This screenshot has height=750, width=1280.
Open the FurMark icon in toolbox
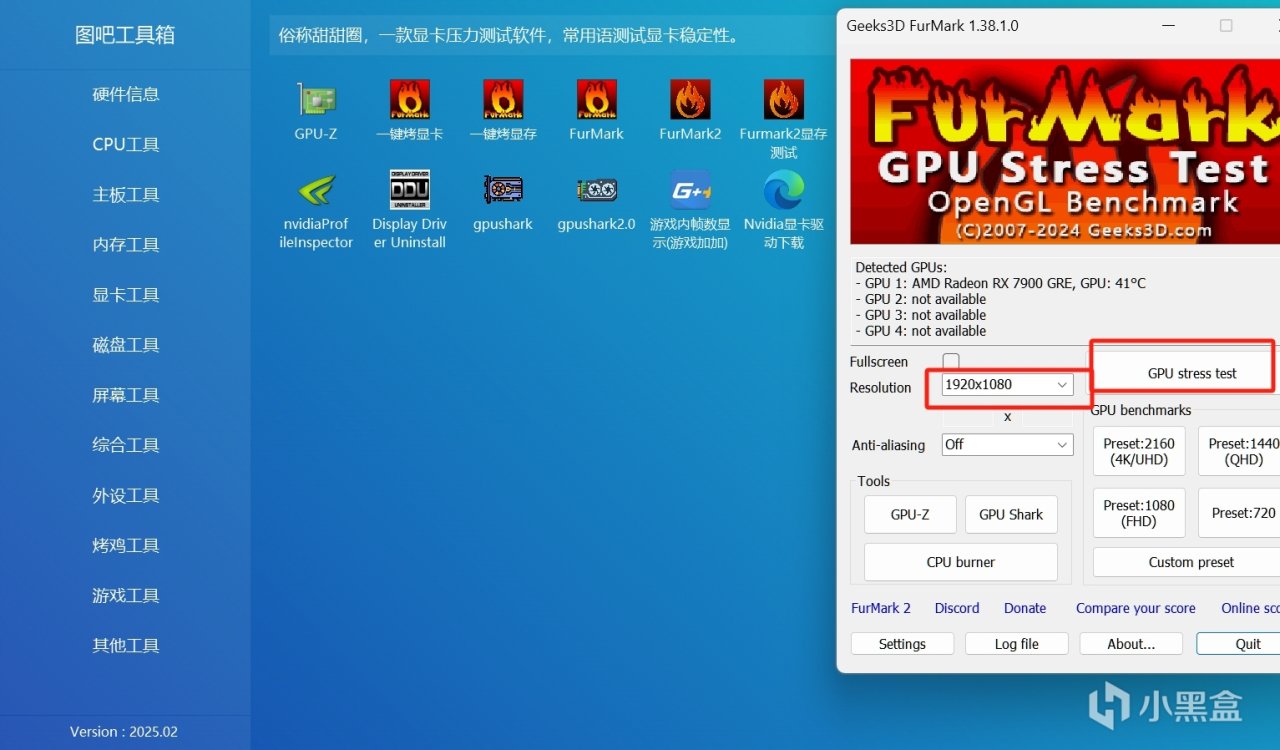tap(596, 100)
